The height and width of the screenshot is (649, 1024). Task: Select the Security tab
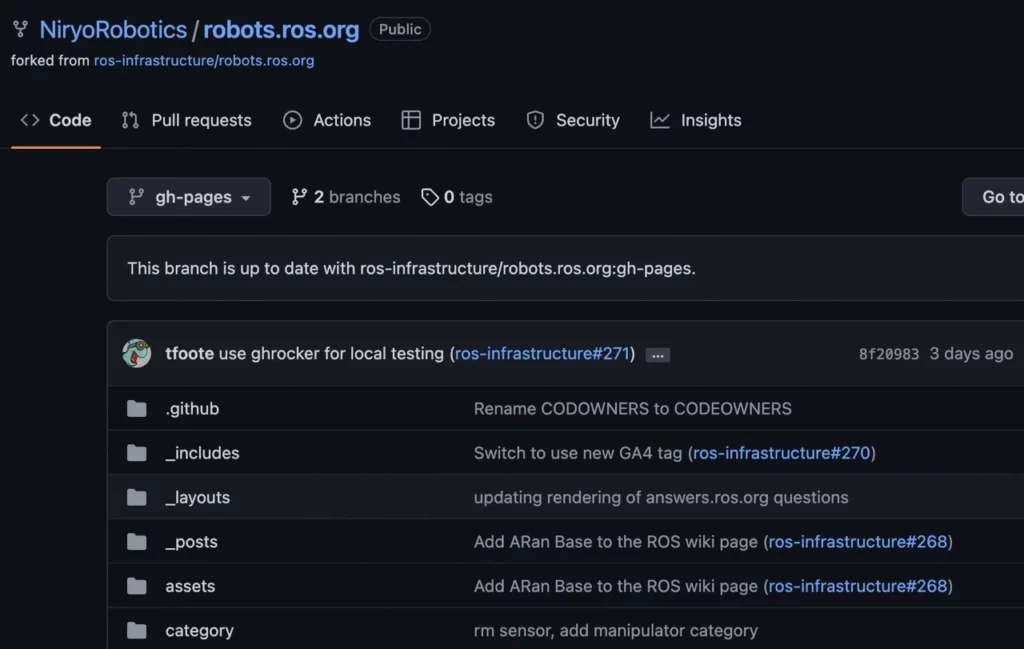click(x=573, y=120)
